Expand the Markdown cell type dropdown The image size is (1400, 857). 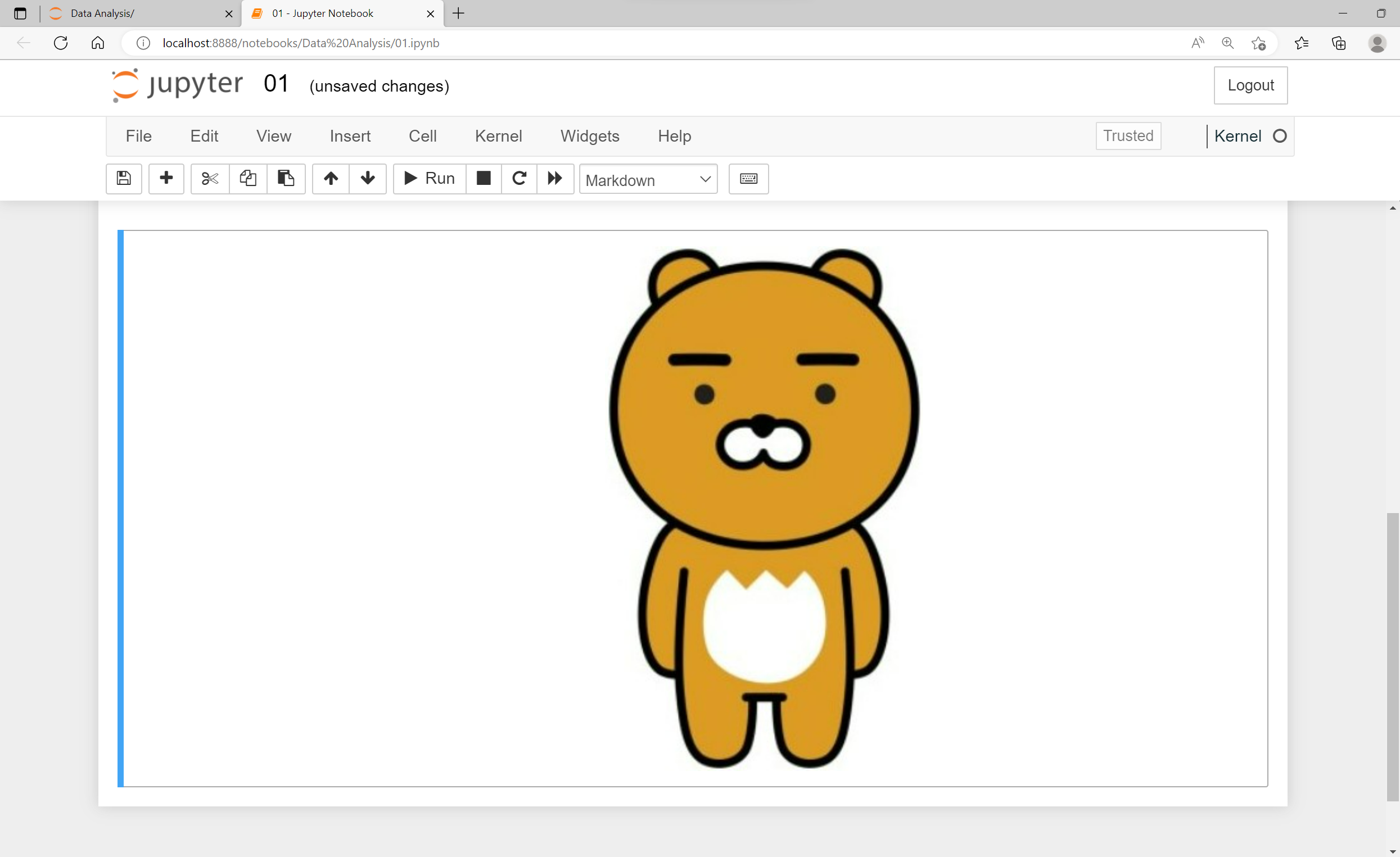648,179
